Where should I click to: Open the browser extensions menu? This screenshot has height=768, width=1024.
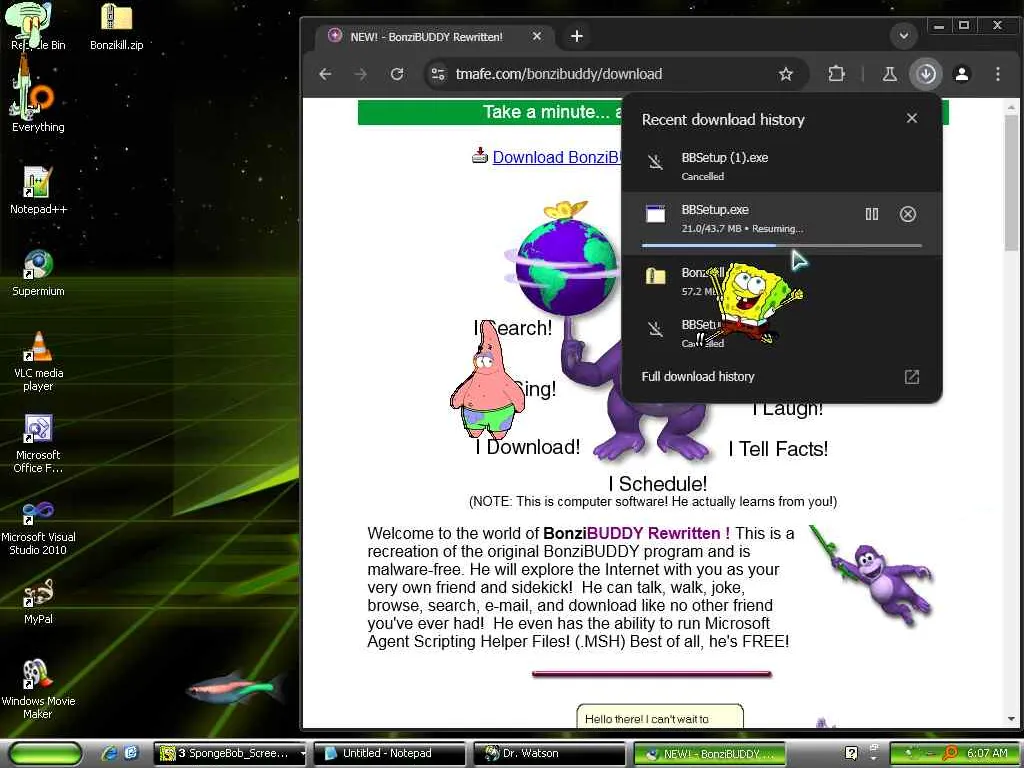tap(836, 74)
